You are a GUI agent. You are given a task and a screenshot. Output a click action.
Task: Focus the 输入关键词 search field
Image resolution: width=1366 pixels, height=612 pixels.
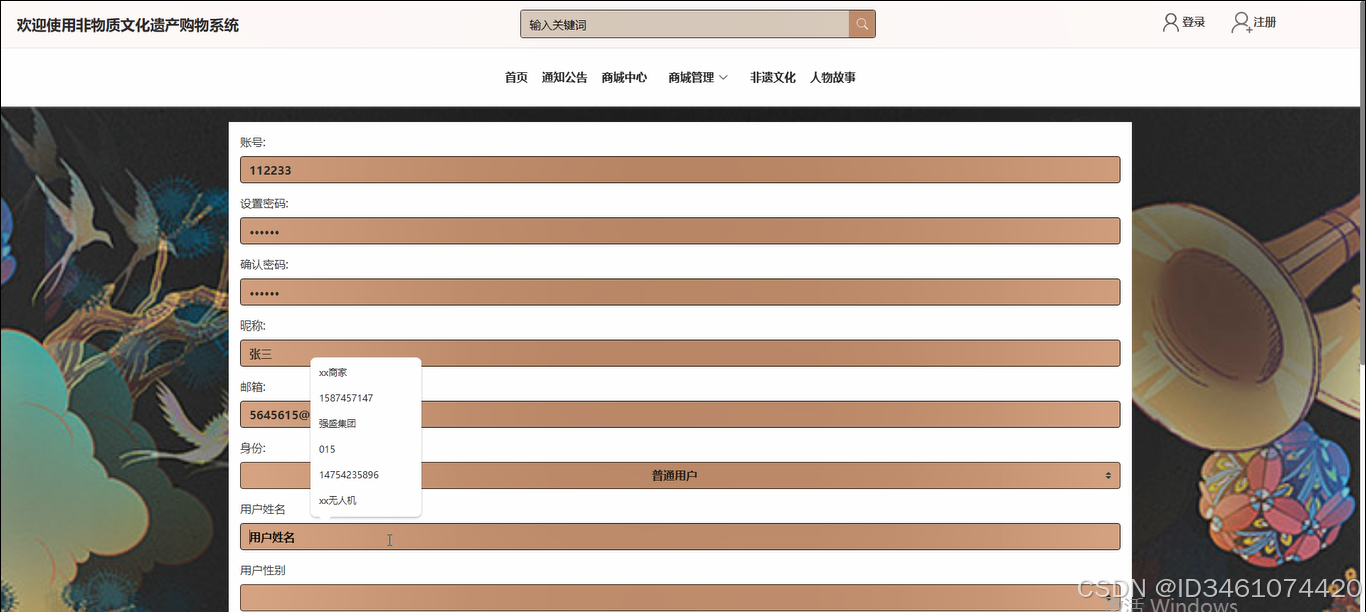click(685, 24)
